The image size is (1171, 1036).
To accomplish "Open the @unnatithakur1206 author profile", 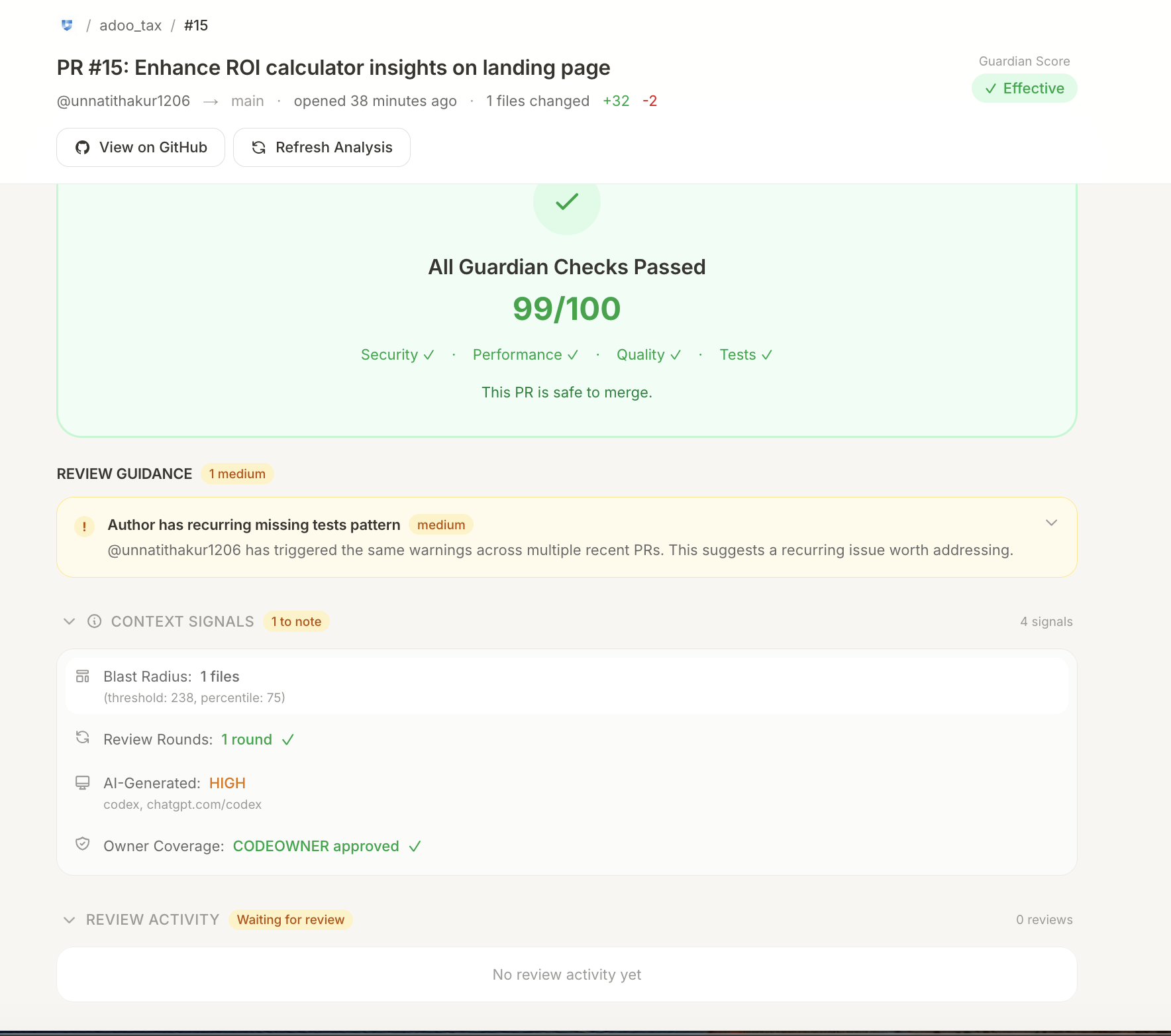I will tap(123, 101).
